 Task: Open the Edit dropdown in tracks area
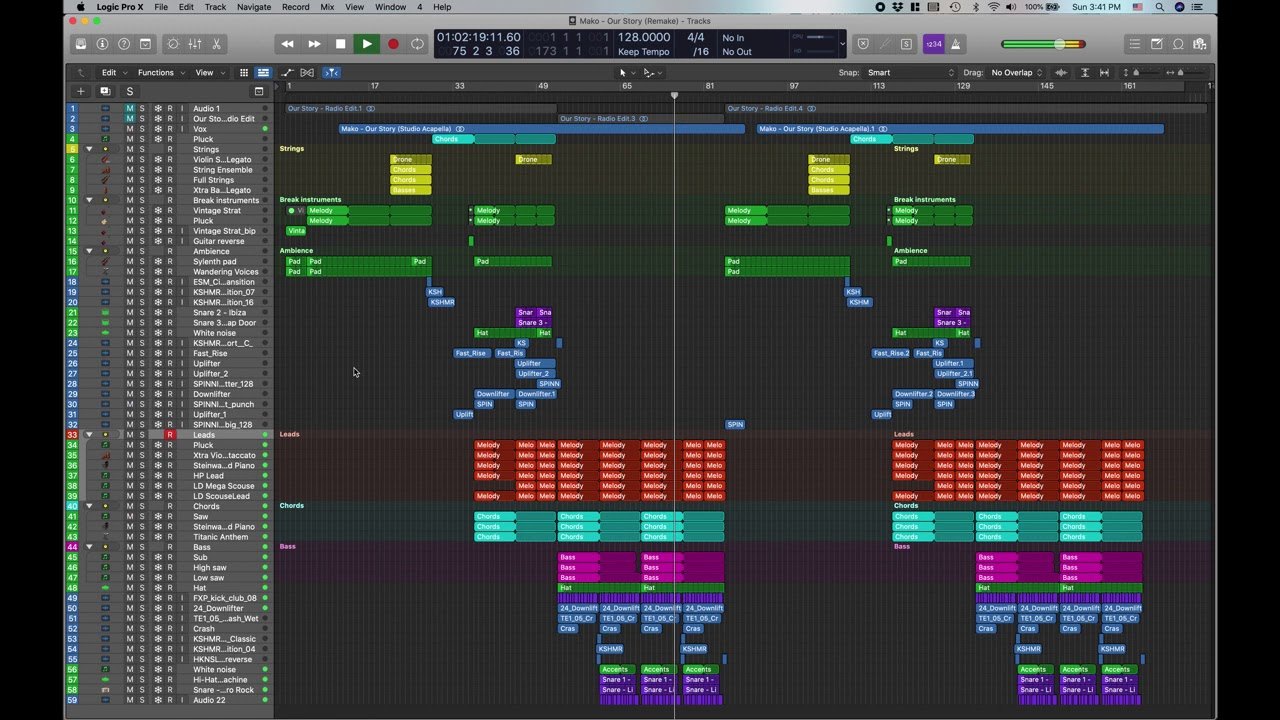[x=113, y=73]
